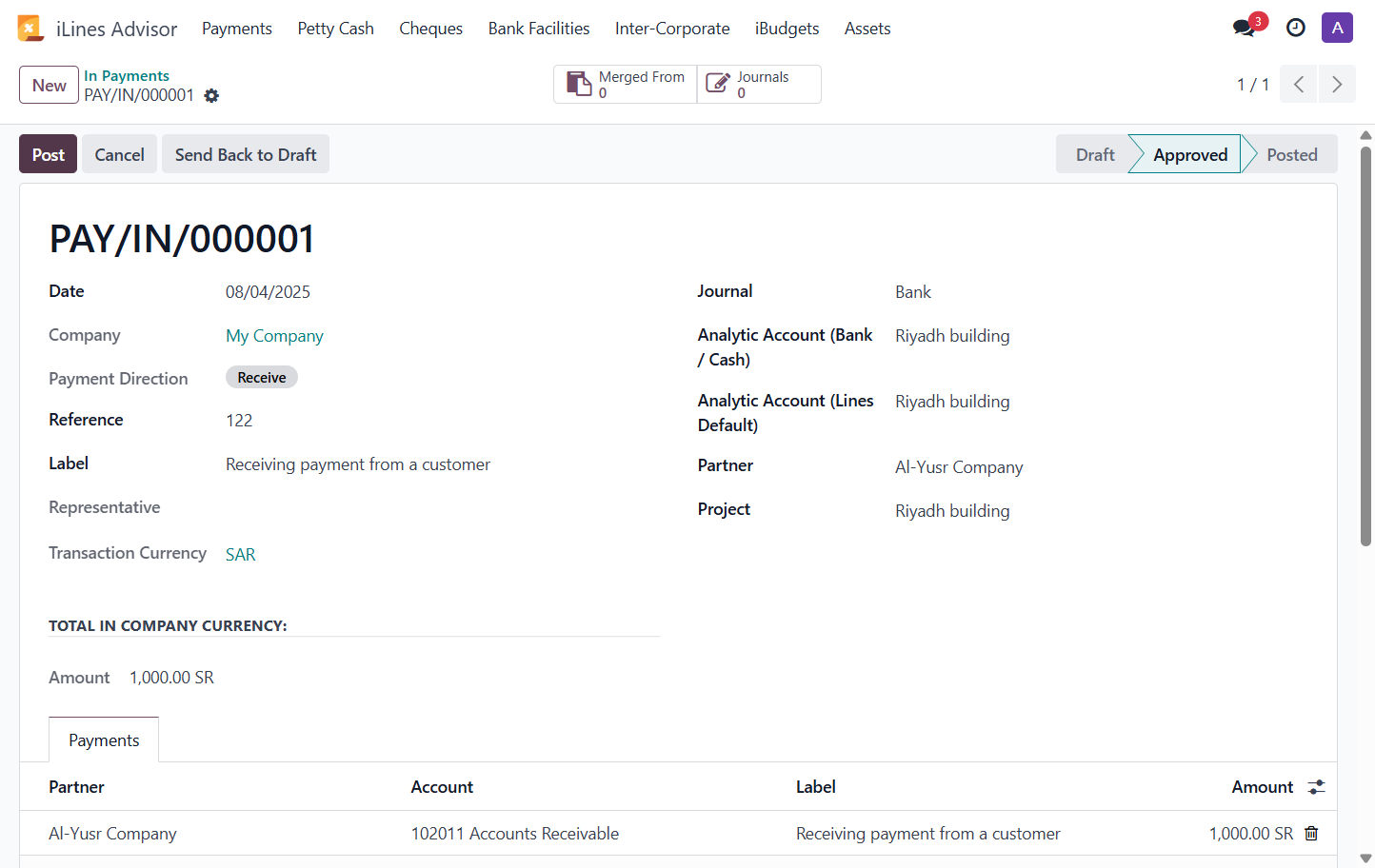Open the messages chat icon with badge
The width and height of the screenshot is (1375, 868).
[x=1244, y=28]
